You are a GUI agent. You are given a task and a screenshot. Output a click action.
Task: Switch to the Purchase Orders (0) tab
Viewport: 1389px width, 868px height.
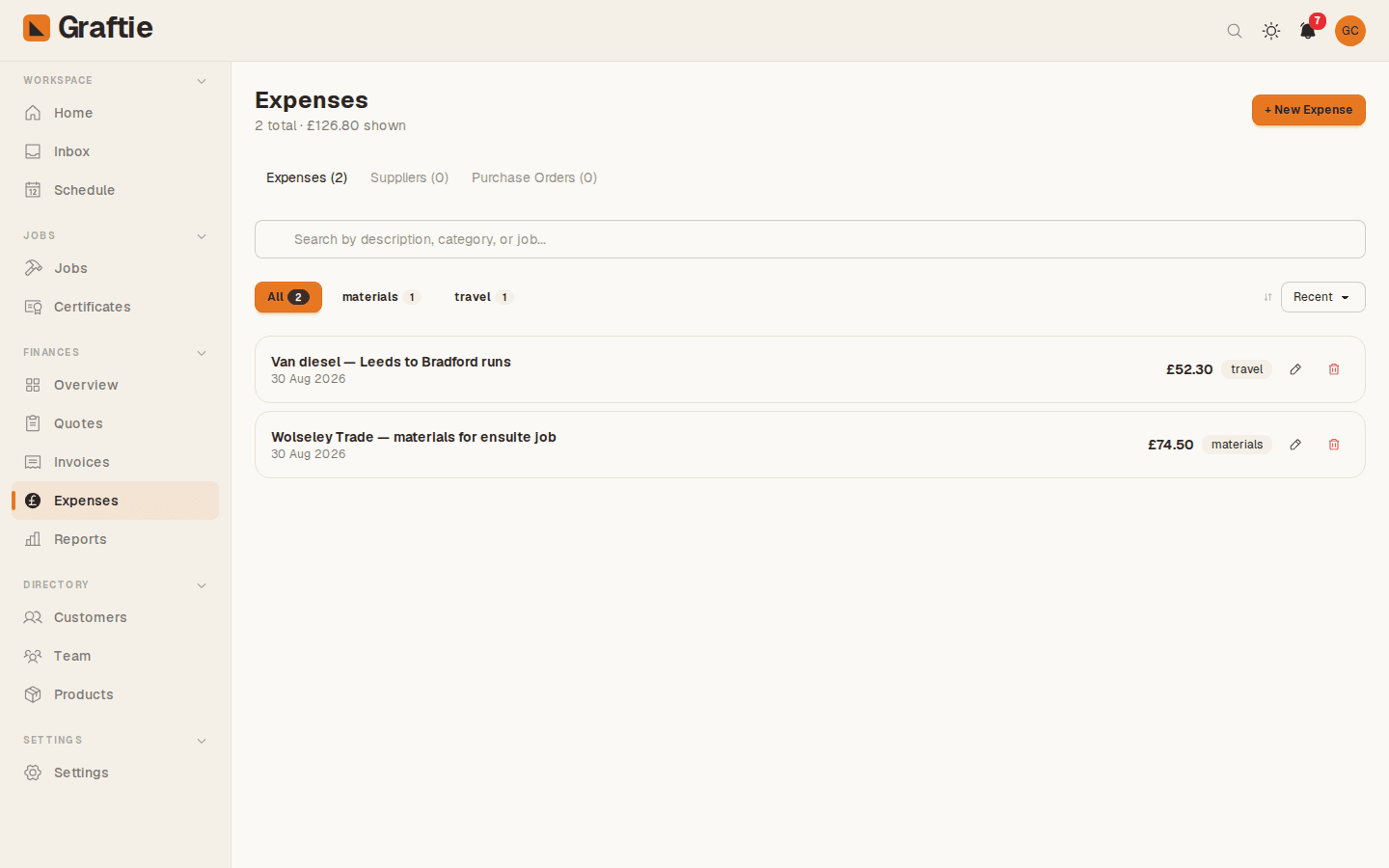pyautogui.click(x=534, y=177)
